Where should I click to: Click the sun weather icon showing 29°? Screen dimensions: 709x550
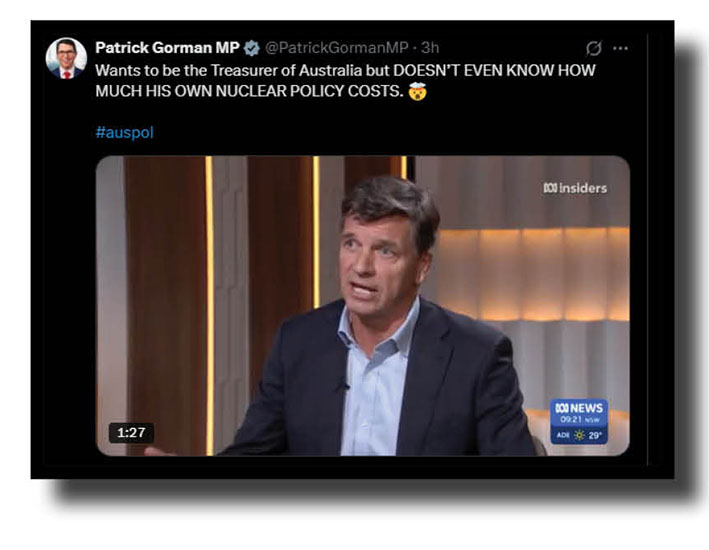click(x=579, y=435)
